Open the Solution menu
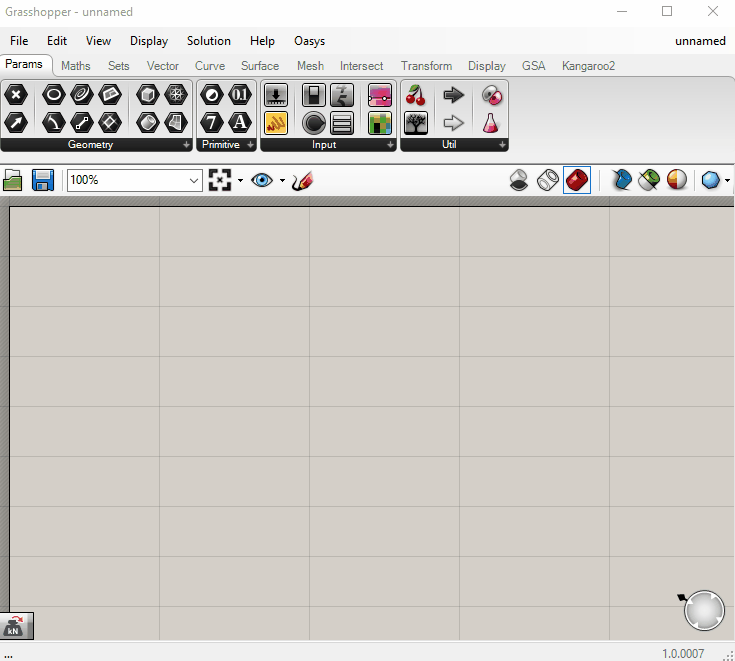 (x=209, y=41)
